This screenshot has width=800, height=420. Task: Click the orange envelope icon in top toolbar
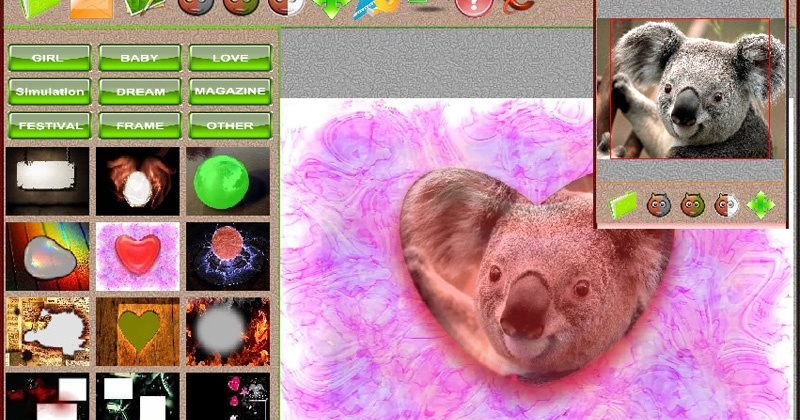click(91, 8)
